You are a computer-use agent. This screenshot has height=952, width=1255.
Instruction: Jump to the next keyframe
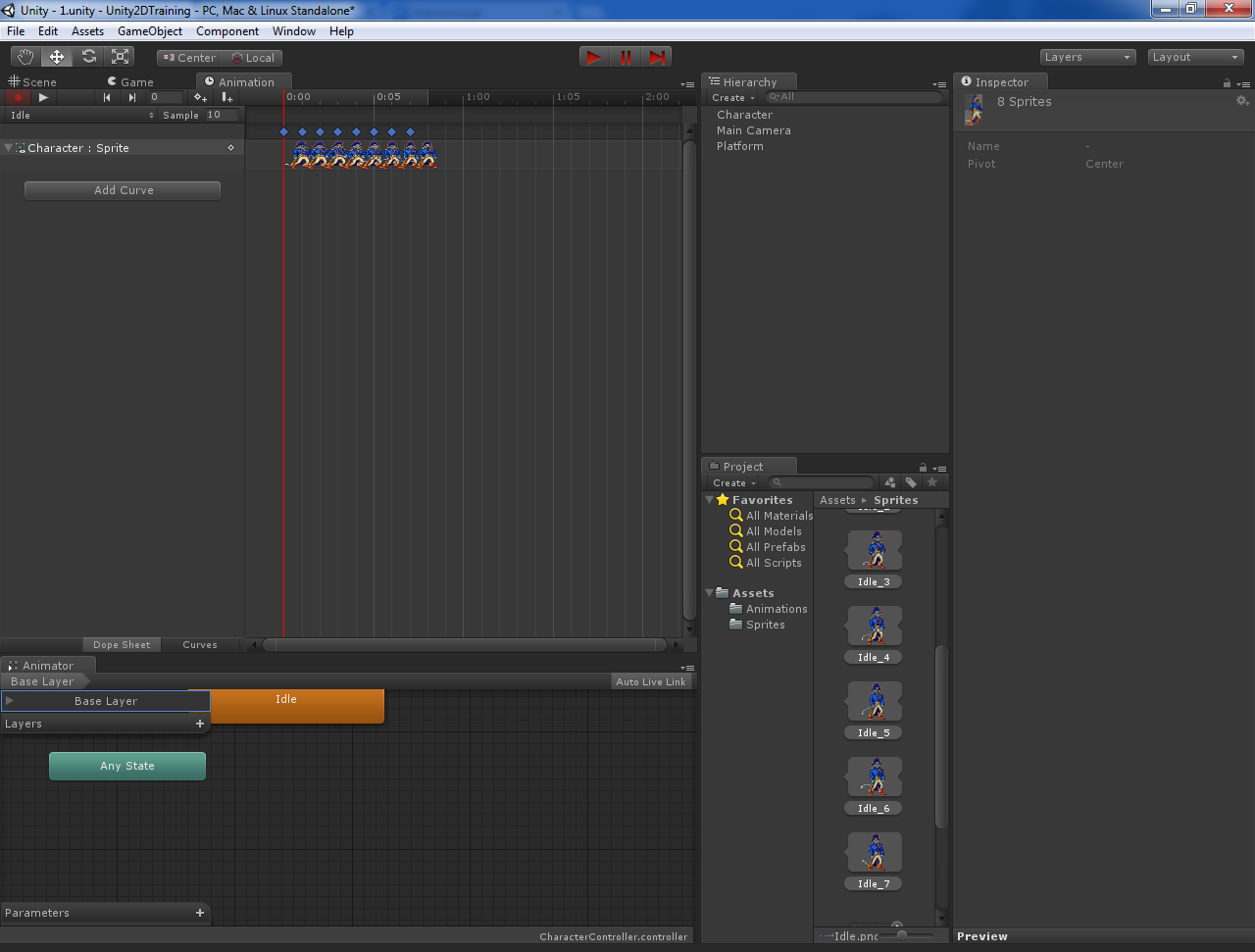pyautogui.click(x=131, y=97)
